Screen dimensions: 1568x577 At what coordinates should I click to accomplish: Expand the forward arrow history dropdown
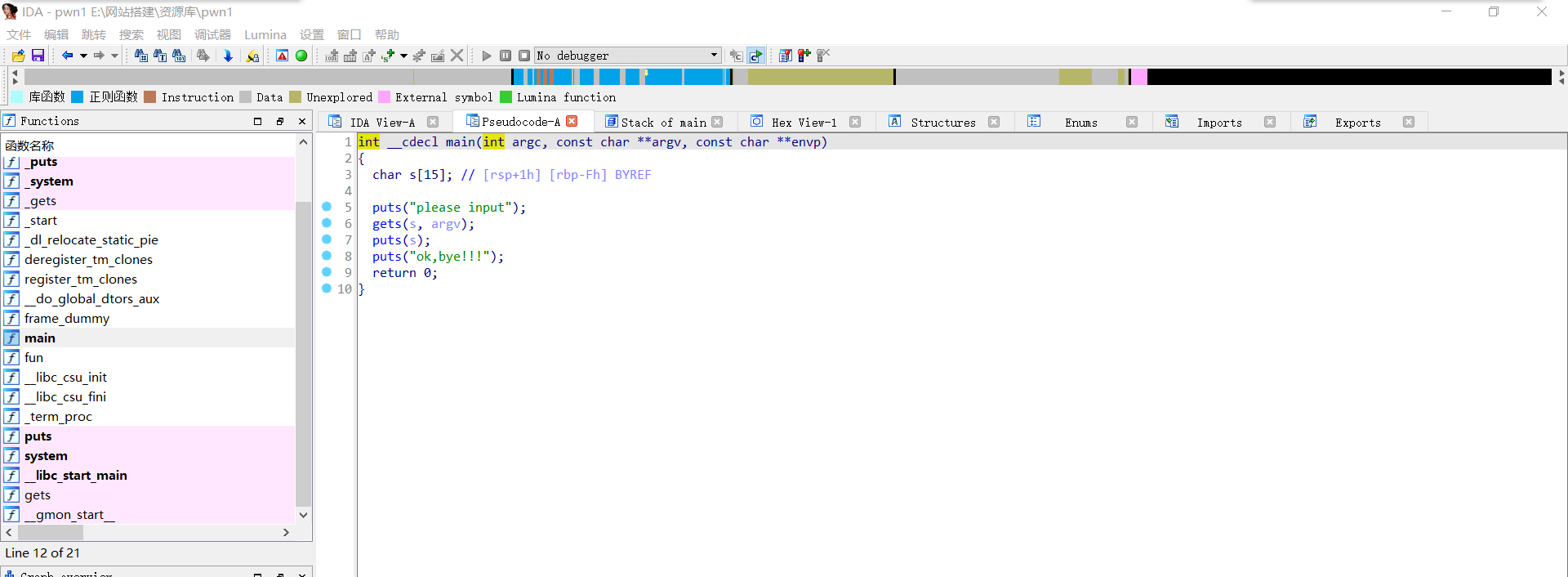click(x=114, y=56)
